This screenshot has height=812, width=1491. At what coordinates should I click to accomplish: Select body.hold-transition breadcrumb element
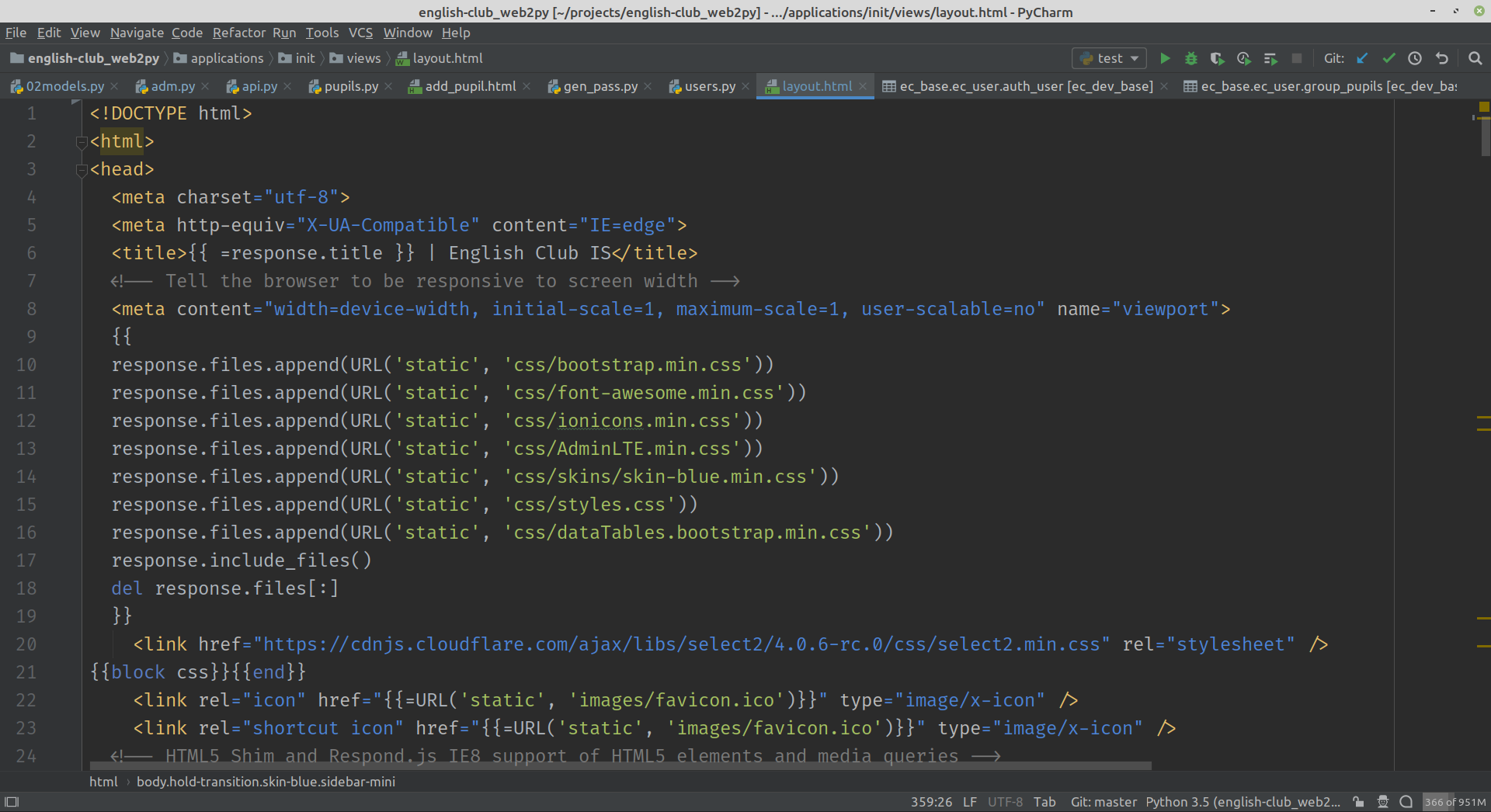pyautogui.click(x=266, y=782)
